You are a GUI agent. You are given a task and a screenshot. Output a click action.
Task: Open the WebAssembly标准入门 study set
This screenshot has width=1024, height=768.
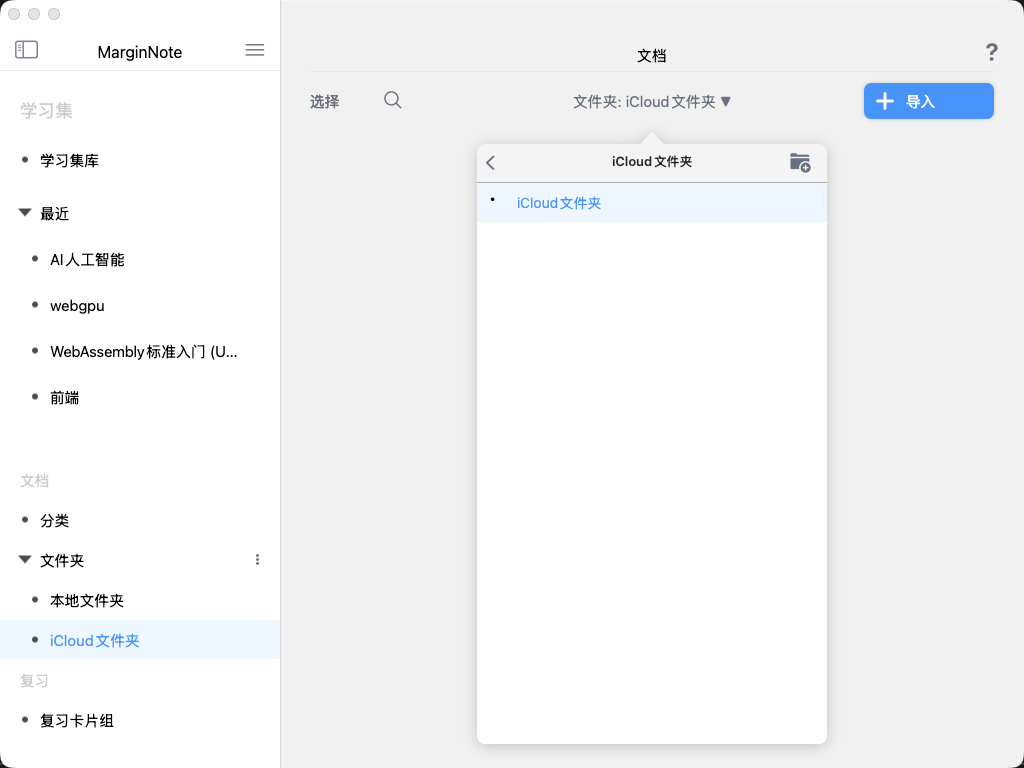click(144, 352)
